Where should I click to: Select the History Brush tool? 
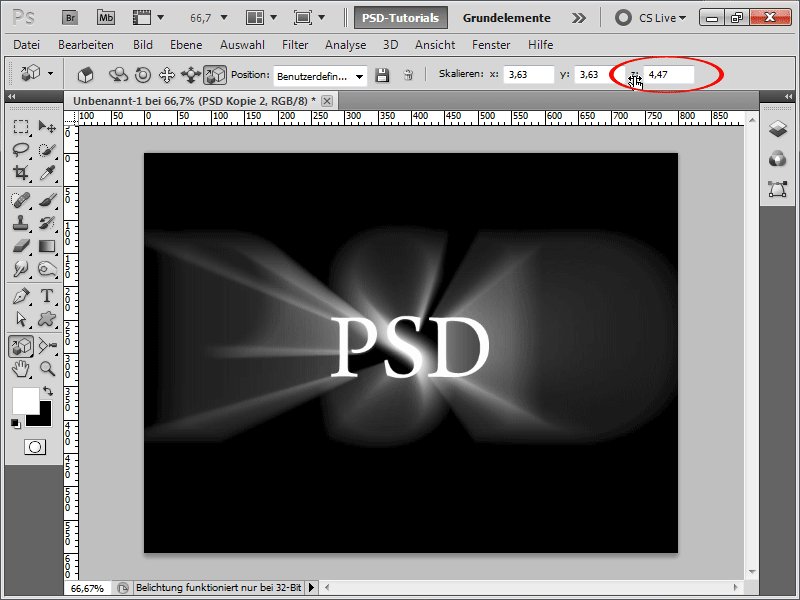(x=47, y=223)
